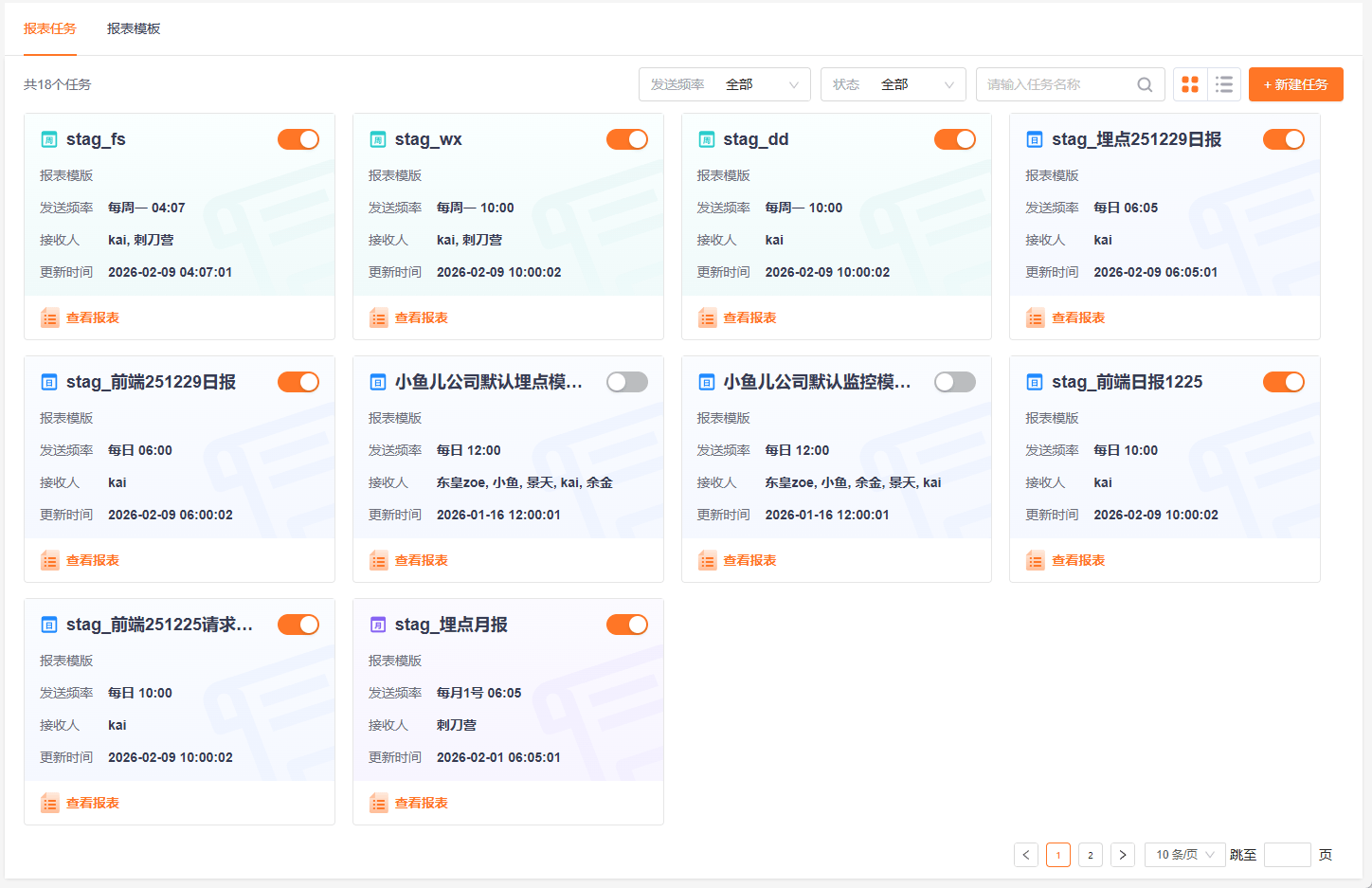Click the weekly calendar icon on stag_fs
Screen dimensions: 1372x888
click(x=49, y=139)
